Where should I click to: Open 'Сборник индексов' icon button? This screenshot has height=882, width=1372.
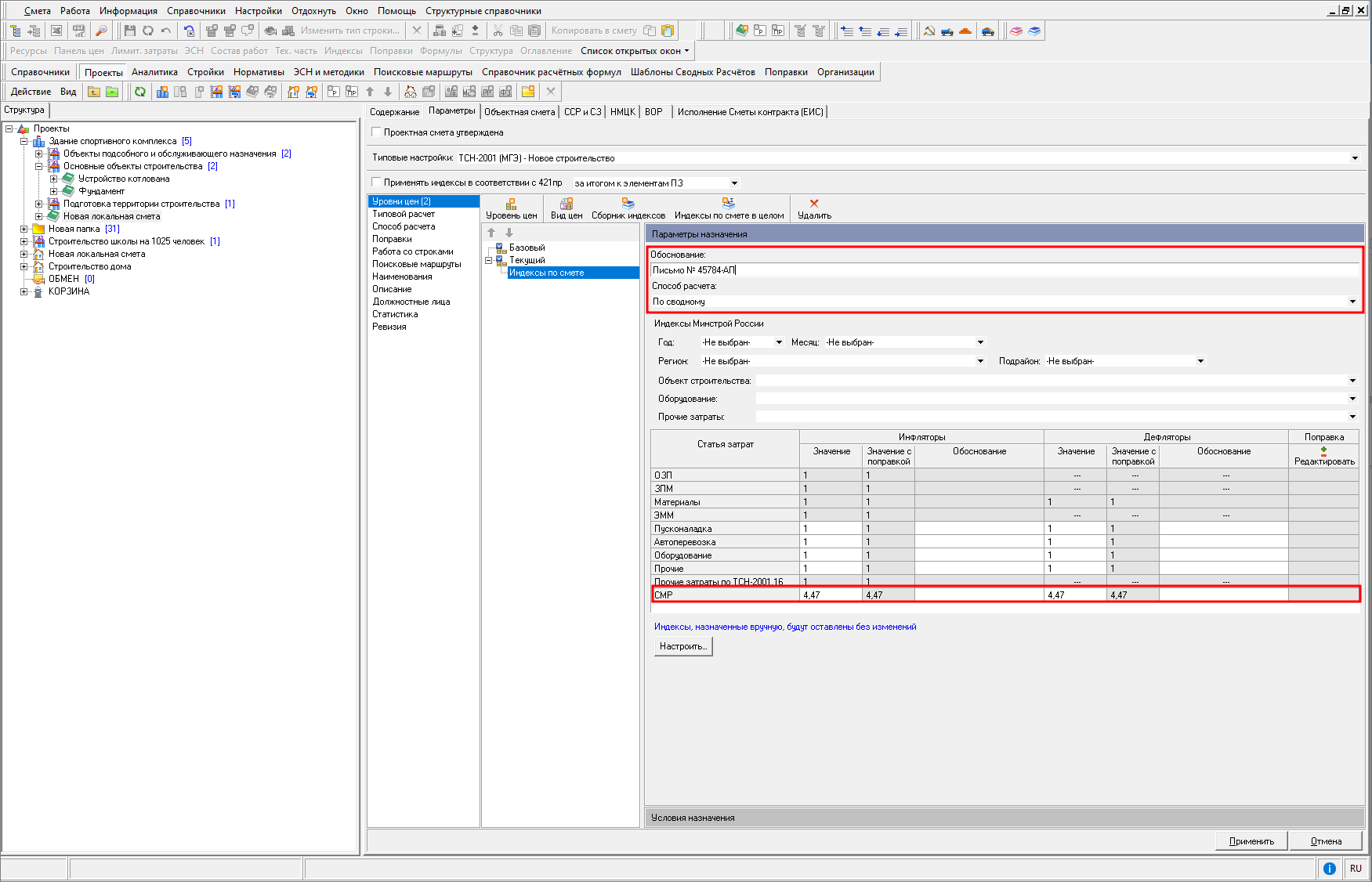628,204
